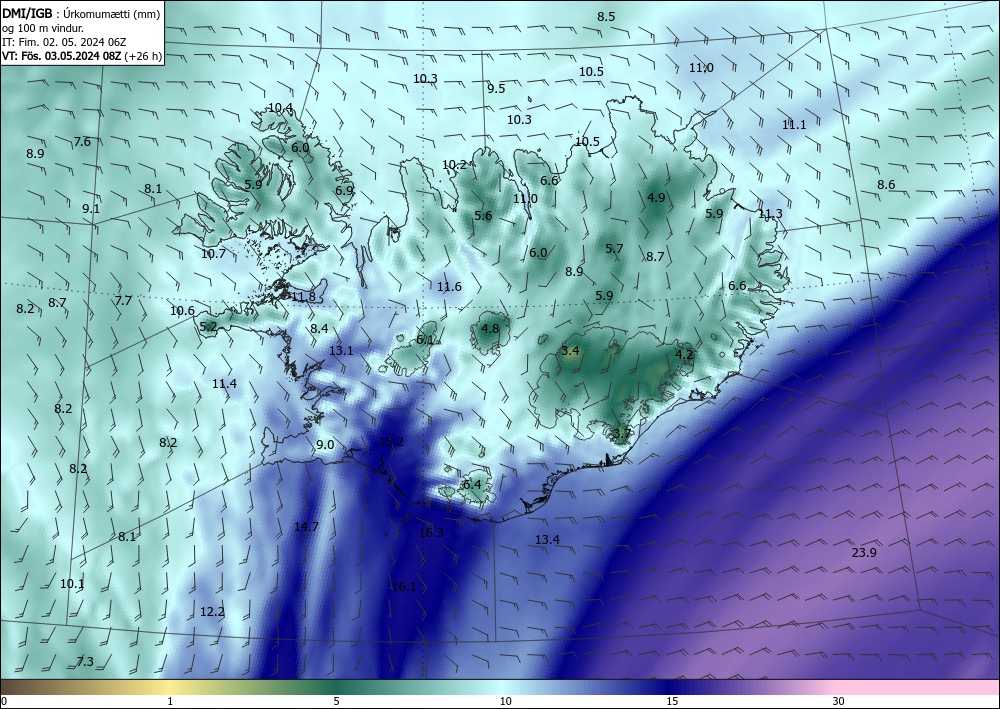Click the 7.7 value on the map
This screenshot has height=709, width=1000.
tap(123, 300)
